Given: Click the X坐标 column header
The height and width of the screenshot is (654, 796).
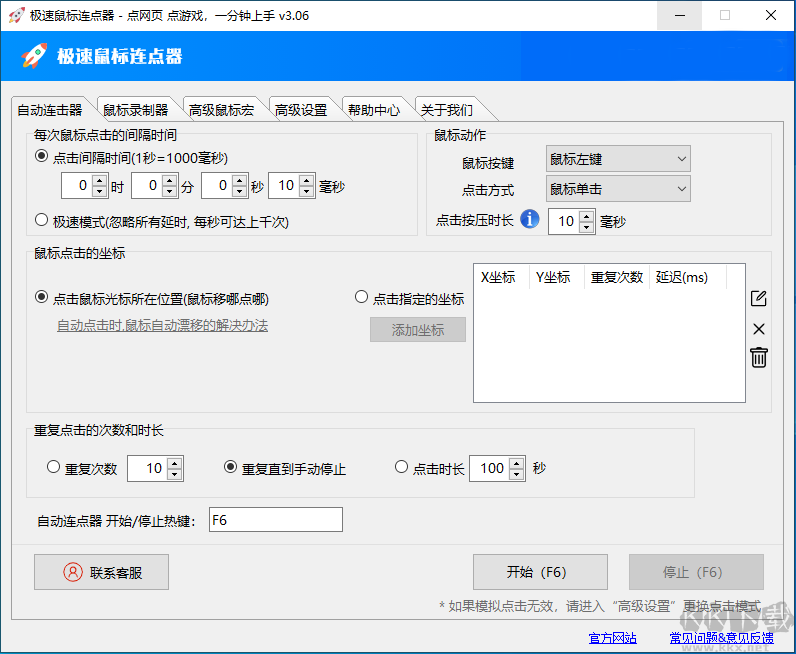Looking at the screenshot, I should tap(501, 277).
